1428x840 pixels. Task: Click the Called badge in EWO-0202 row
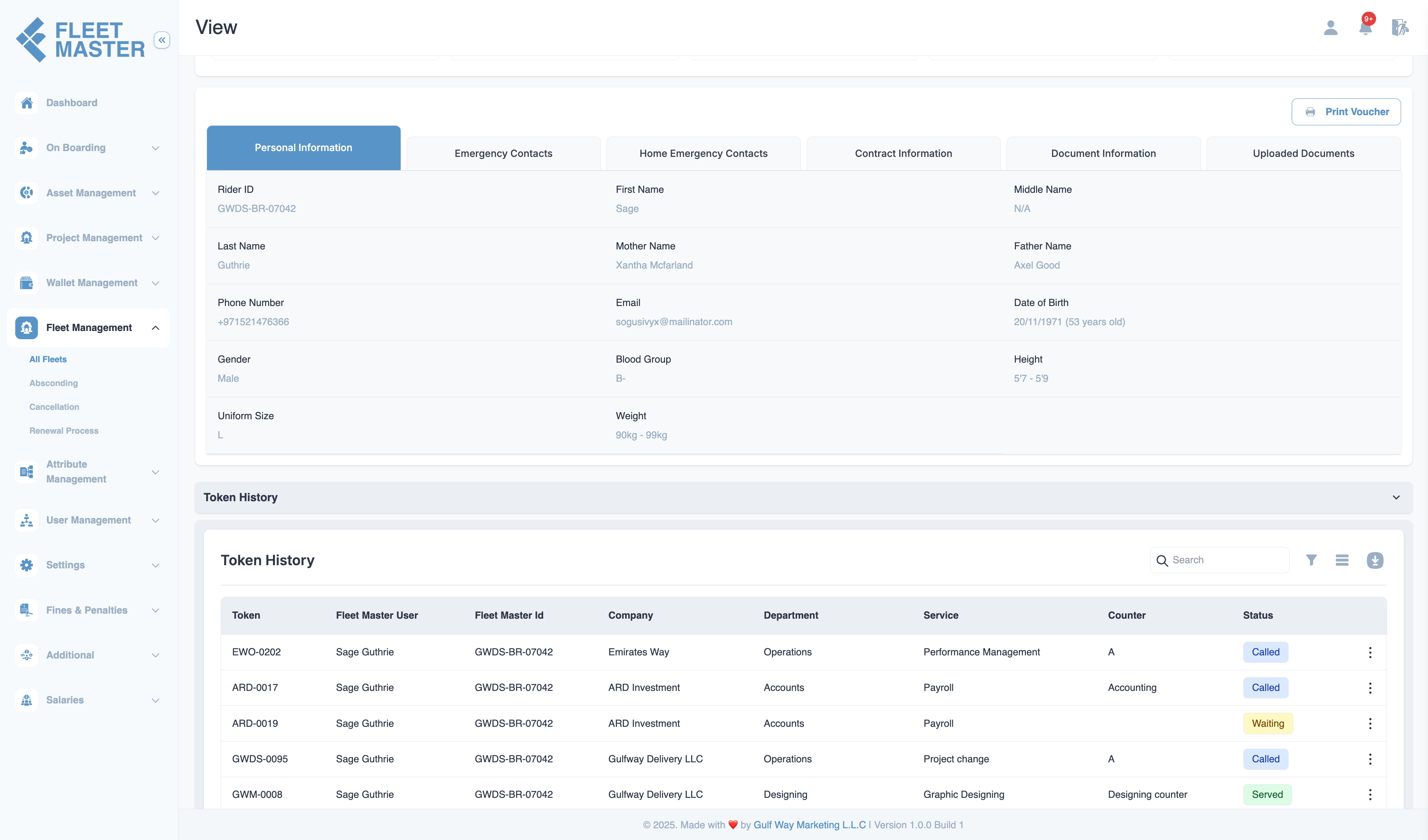point(1266,652)
